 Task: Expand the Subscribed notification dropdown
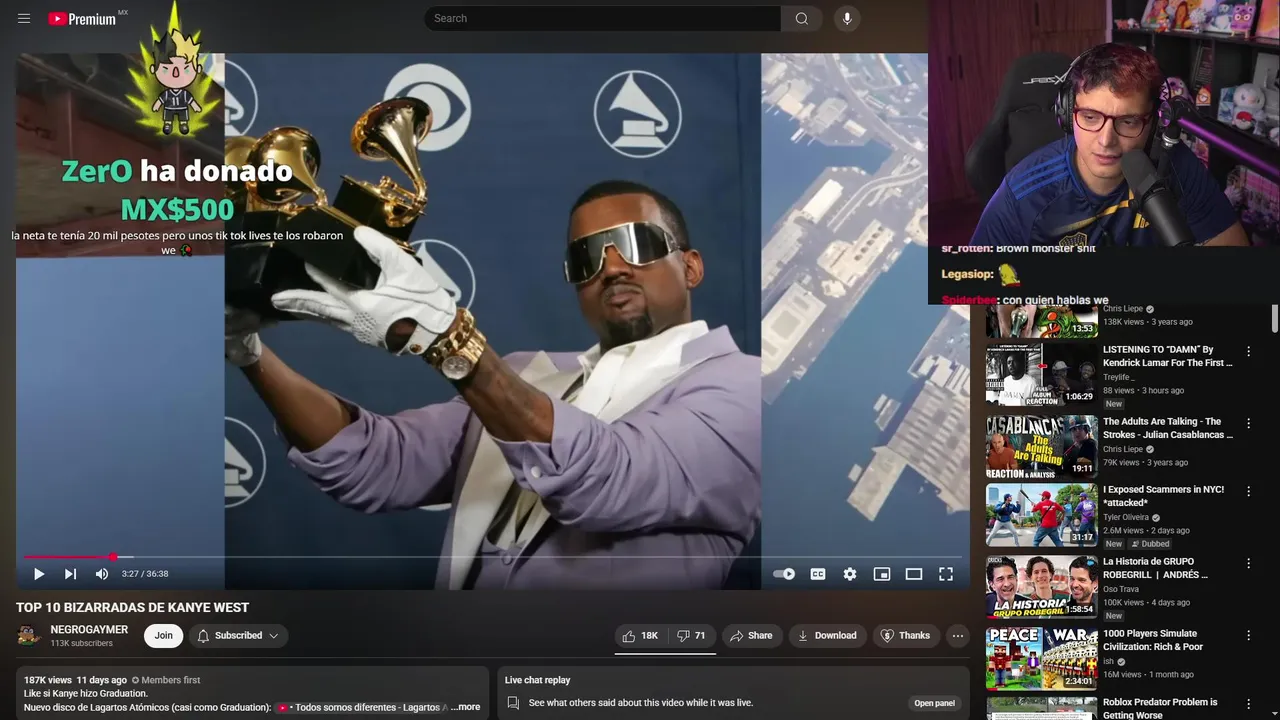(238, 635)
